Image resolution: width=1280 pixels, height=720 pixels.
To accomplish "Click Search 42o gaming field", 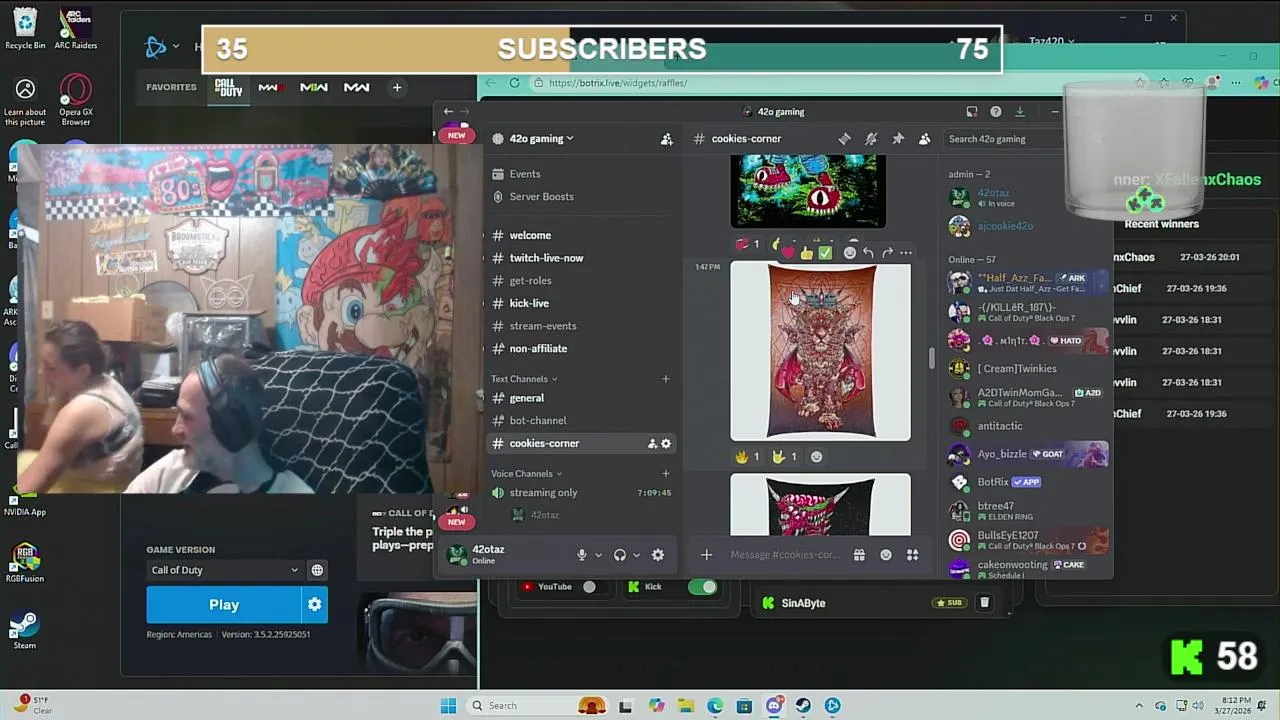I will tap(1000, 139).
